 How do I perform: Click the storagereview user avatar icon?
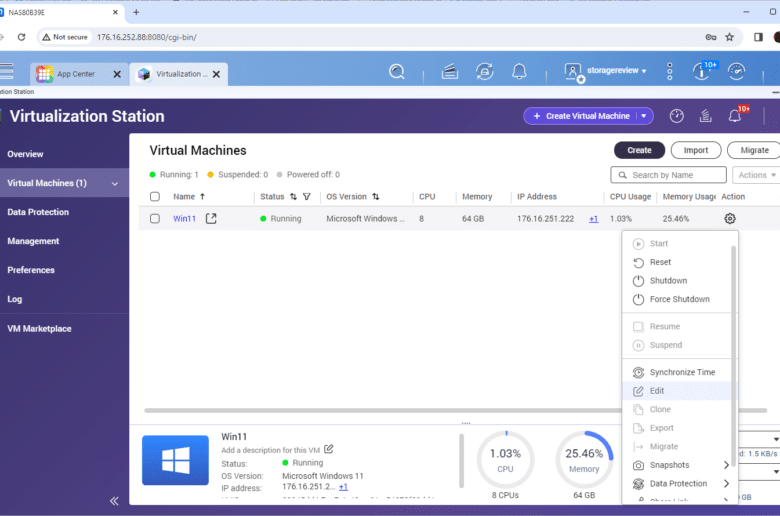pos(574,72)
